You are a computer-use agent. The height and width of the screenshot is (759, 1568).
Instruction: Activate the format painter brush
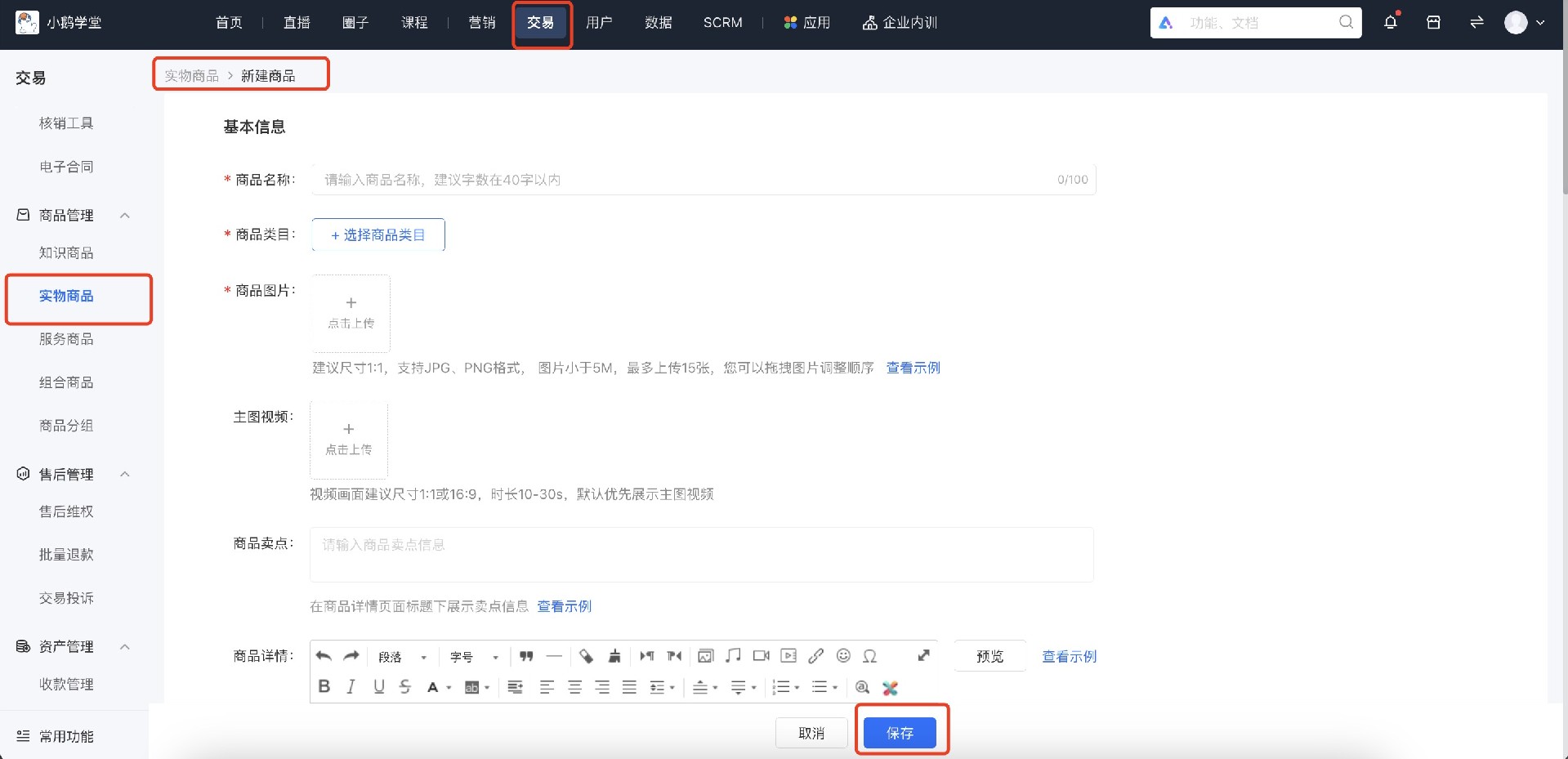point(614,656)
